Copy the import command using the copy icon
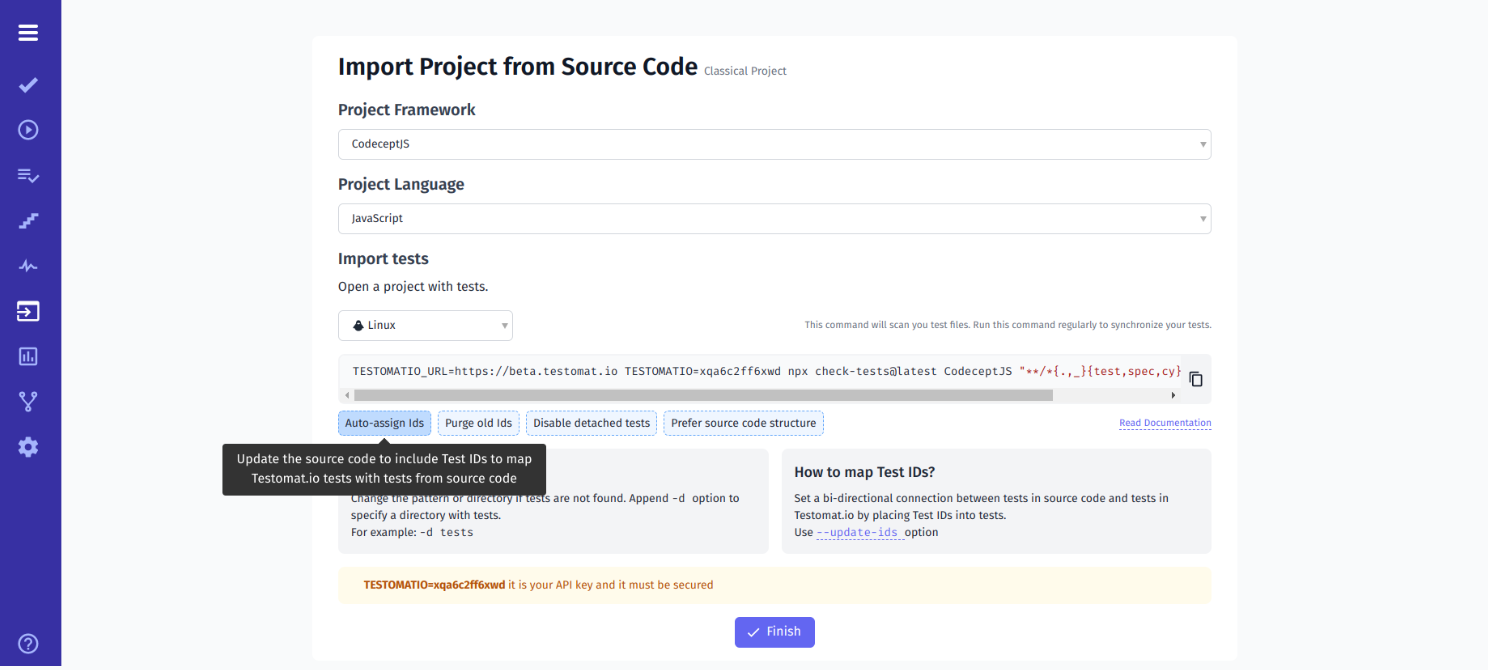The height and width of the screenshot is (670, 1488). pyautogui.click(x=1196, y=378)
